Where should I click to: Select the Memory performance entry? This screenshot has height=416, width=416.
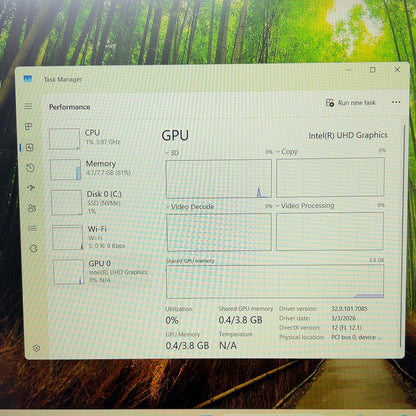tap(101, 169)
